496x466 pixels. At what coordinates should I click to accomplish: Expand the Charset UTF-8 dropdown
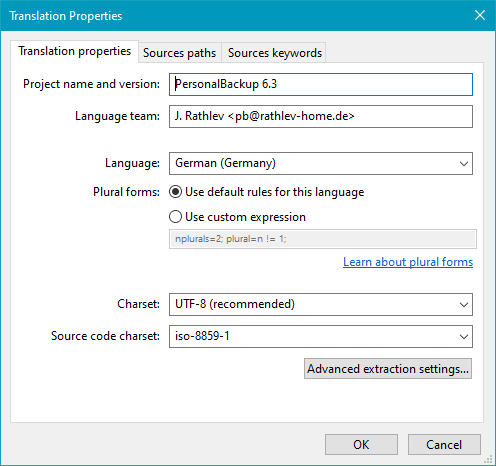(321, 304)
